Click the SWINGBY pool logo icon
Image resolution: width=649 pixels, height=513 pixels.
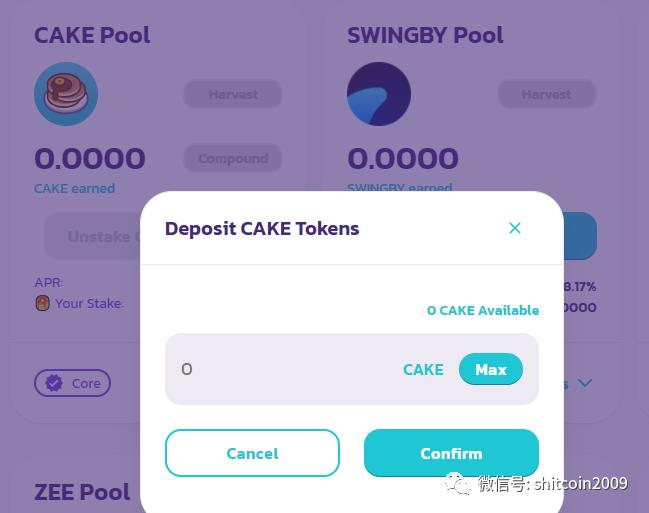[379, 94]
